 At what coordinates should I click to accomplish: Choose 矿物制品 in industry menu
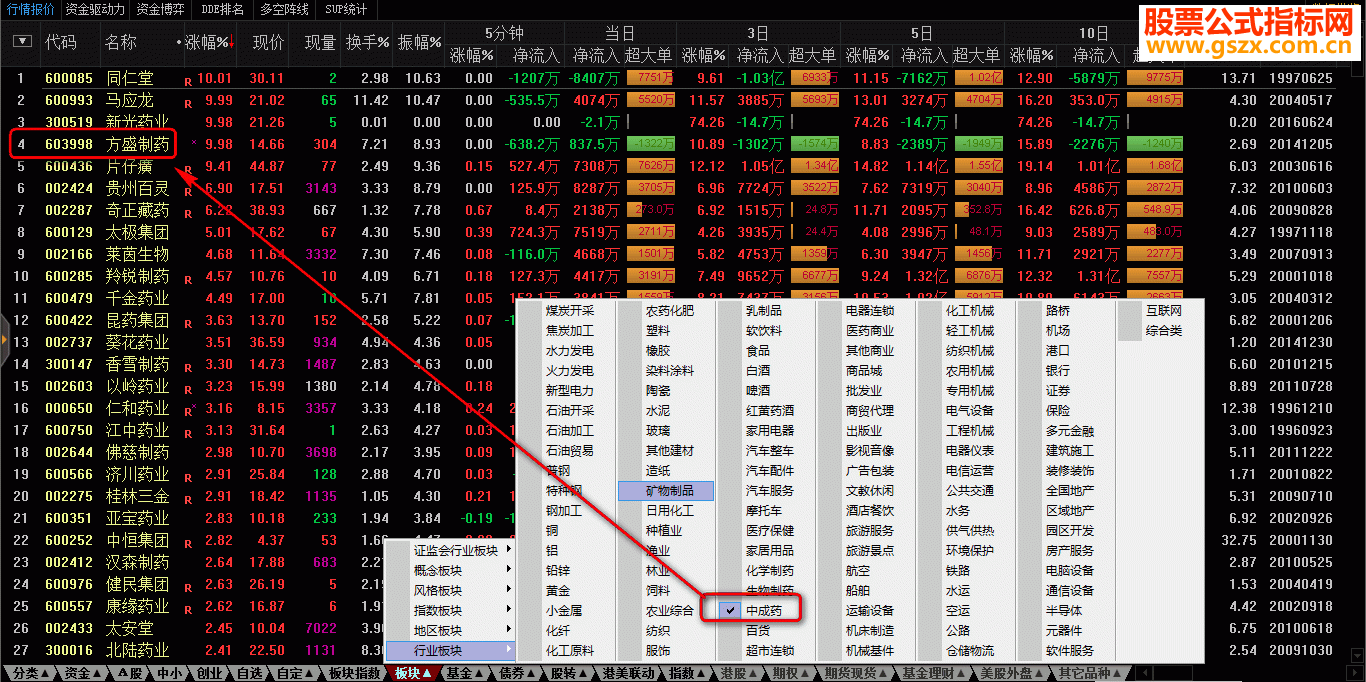click(x=666, y=490)
